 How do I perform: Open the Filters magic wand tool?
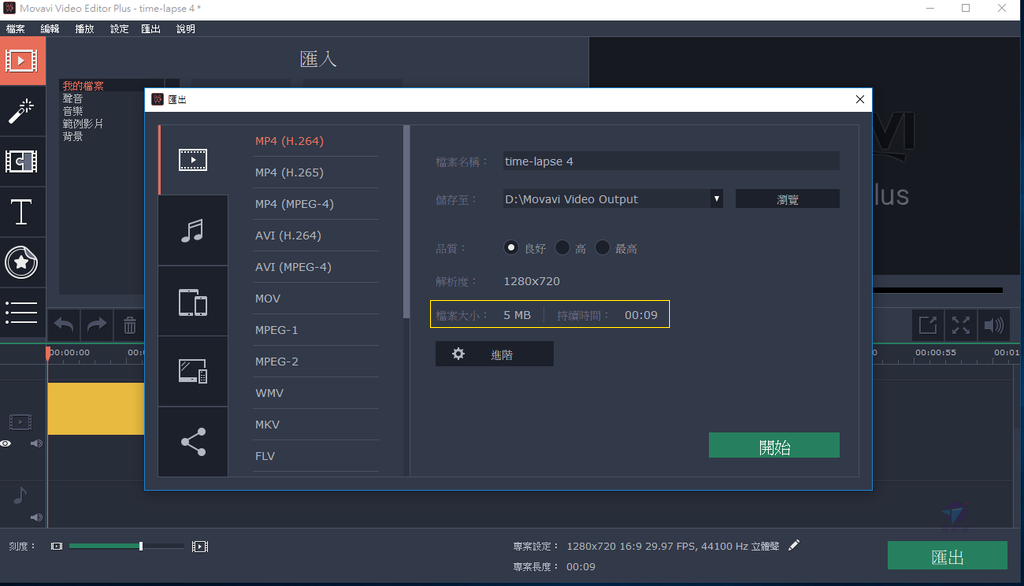(22, 111)
